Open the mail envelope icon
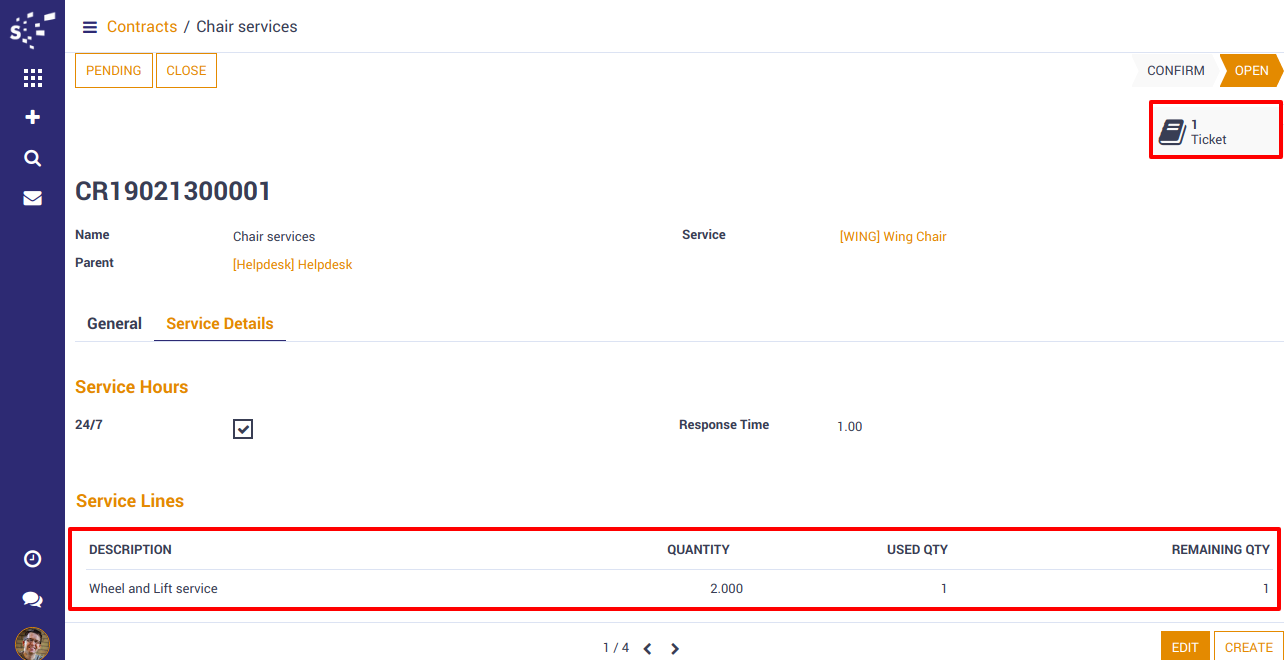The height and width of the screenshot is (660, 1284). tap(32, 198)
